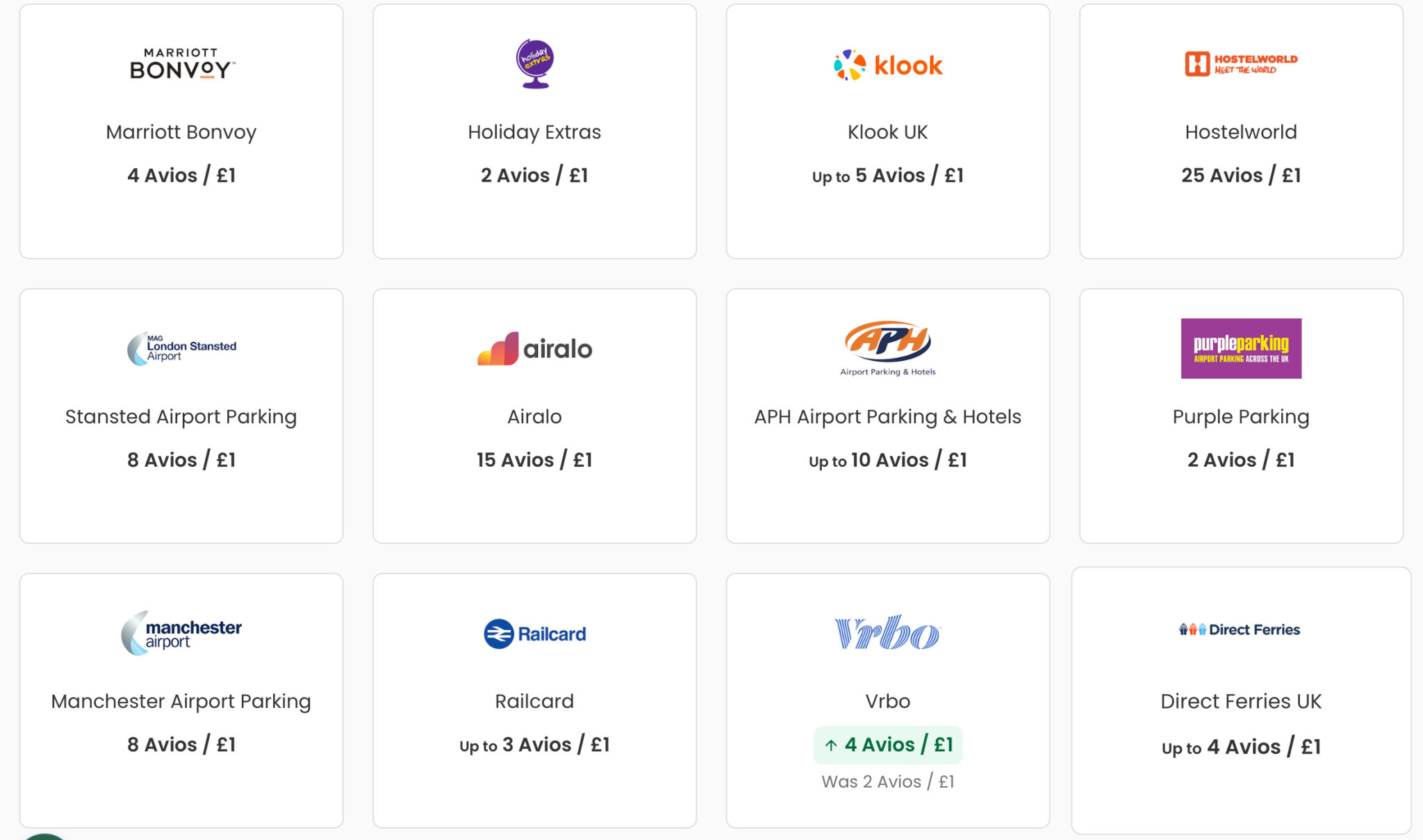Select the Manchester Airport Parking title
The image size is (1423, 840).
[x=181, y=702]
